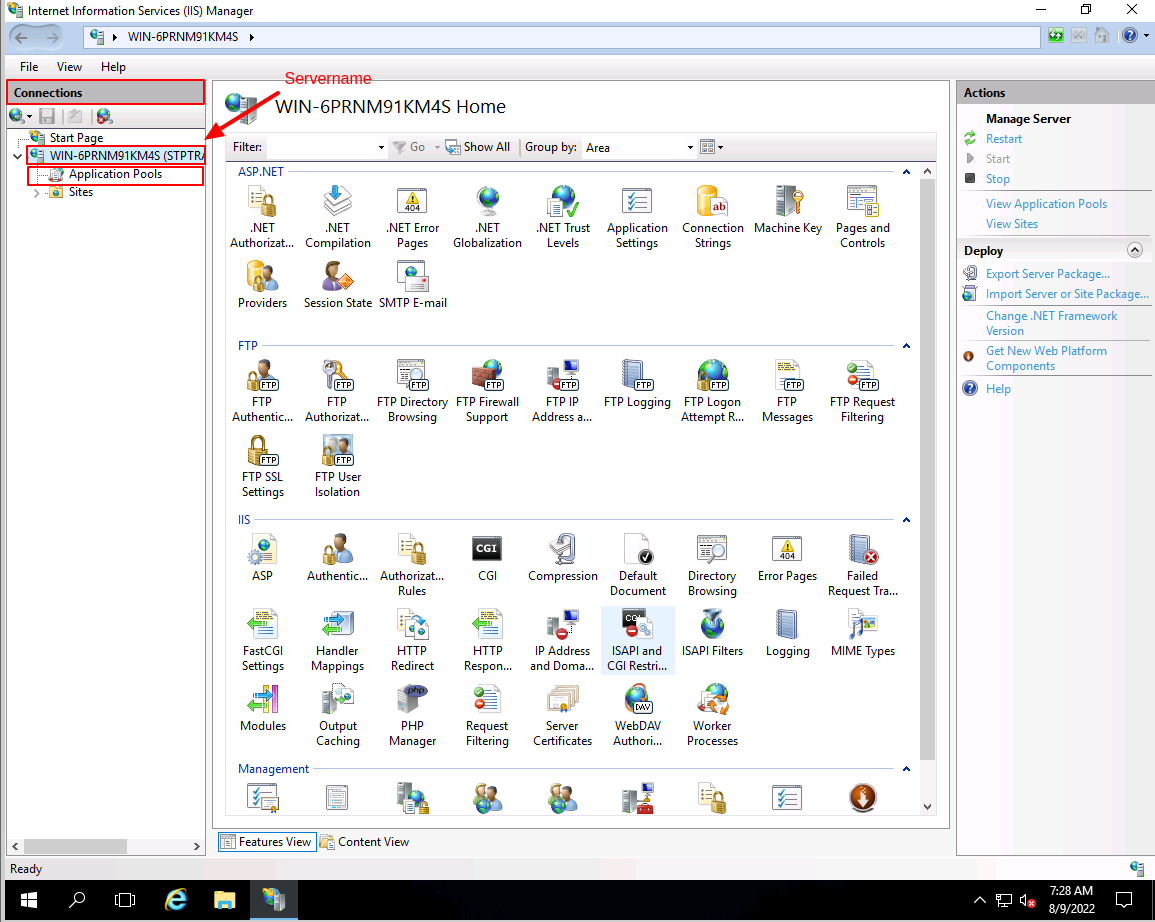
Task: Switch to Features View tab
Action: coord(267,842)
